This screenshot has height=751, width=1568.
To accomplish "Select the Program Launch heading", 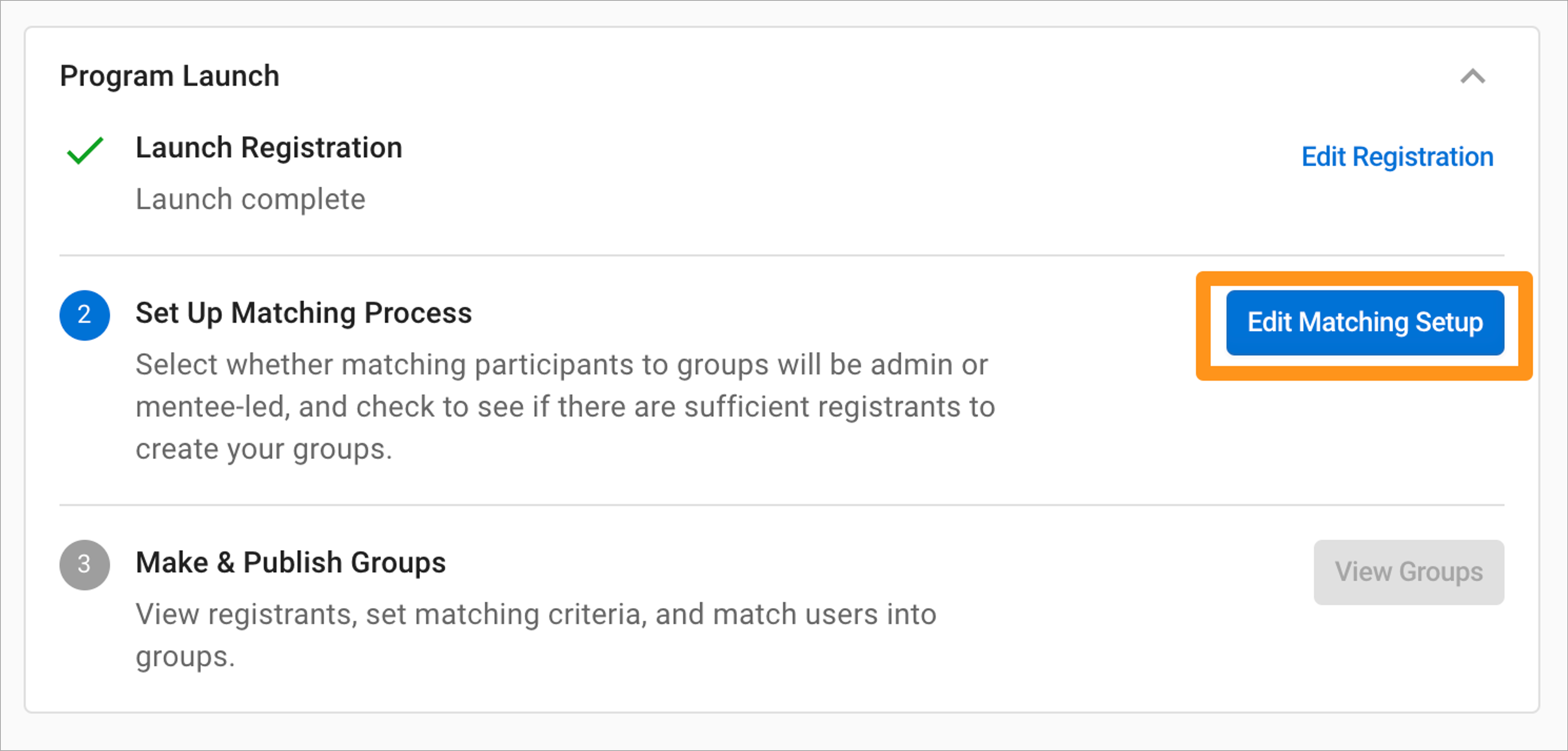I will (x=169, y=76).
